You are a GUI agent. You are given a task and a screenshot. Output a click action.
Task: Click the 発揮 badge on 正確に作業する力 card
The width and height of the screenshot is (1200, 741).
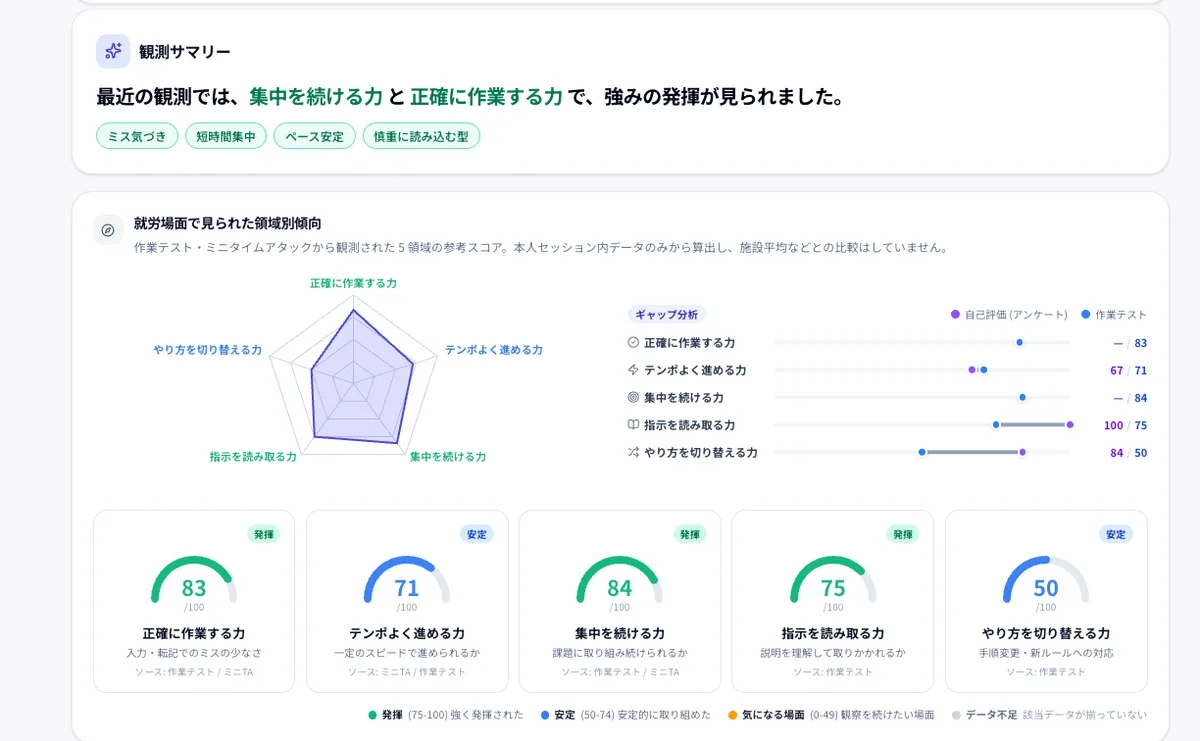[264, 534]
